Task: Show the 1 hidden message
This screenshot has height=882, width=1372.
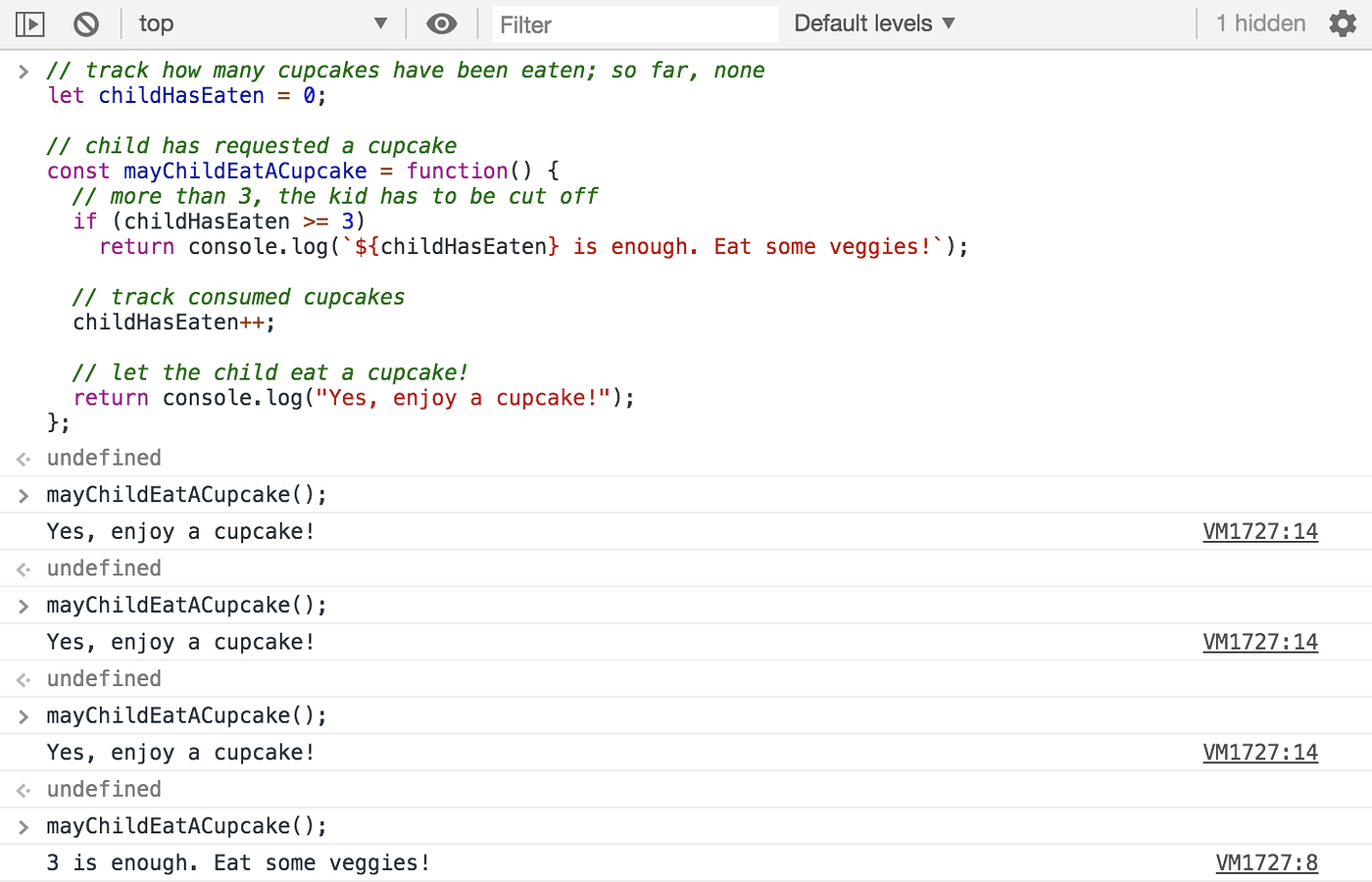Action: click(x=1258, y=23)
